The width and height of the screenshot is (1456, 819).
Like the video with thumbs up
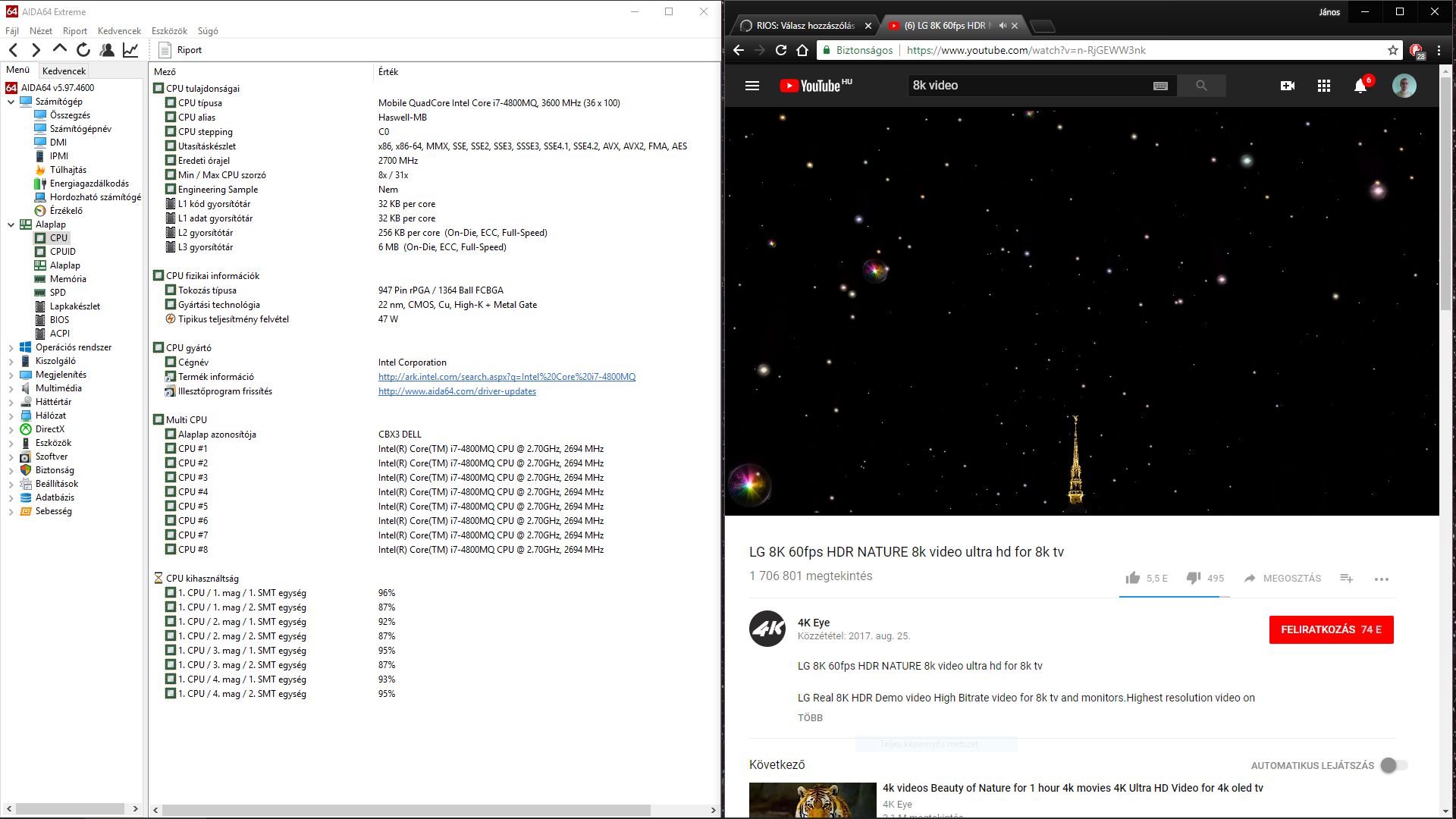1133,578
